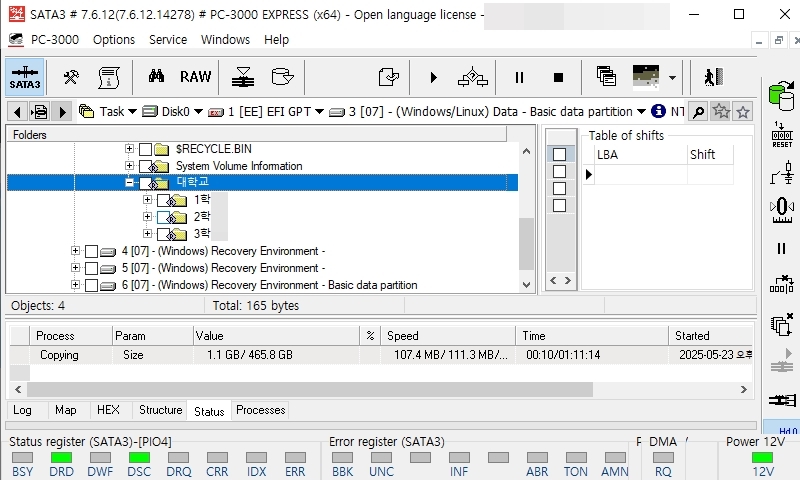Click the sector map thumbnail icon
Screen dimensions: 800x480
(x=646, y=77)
